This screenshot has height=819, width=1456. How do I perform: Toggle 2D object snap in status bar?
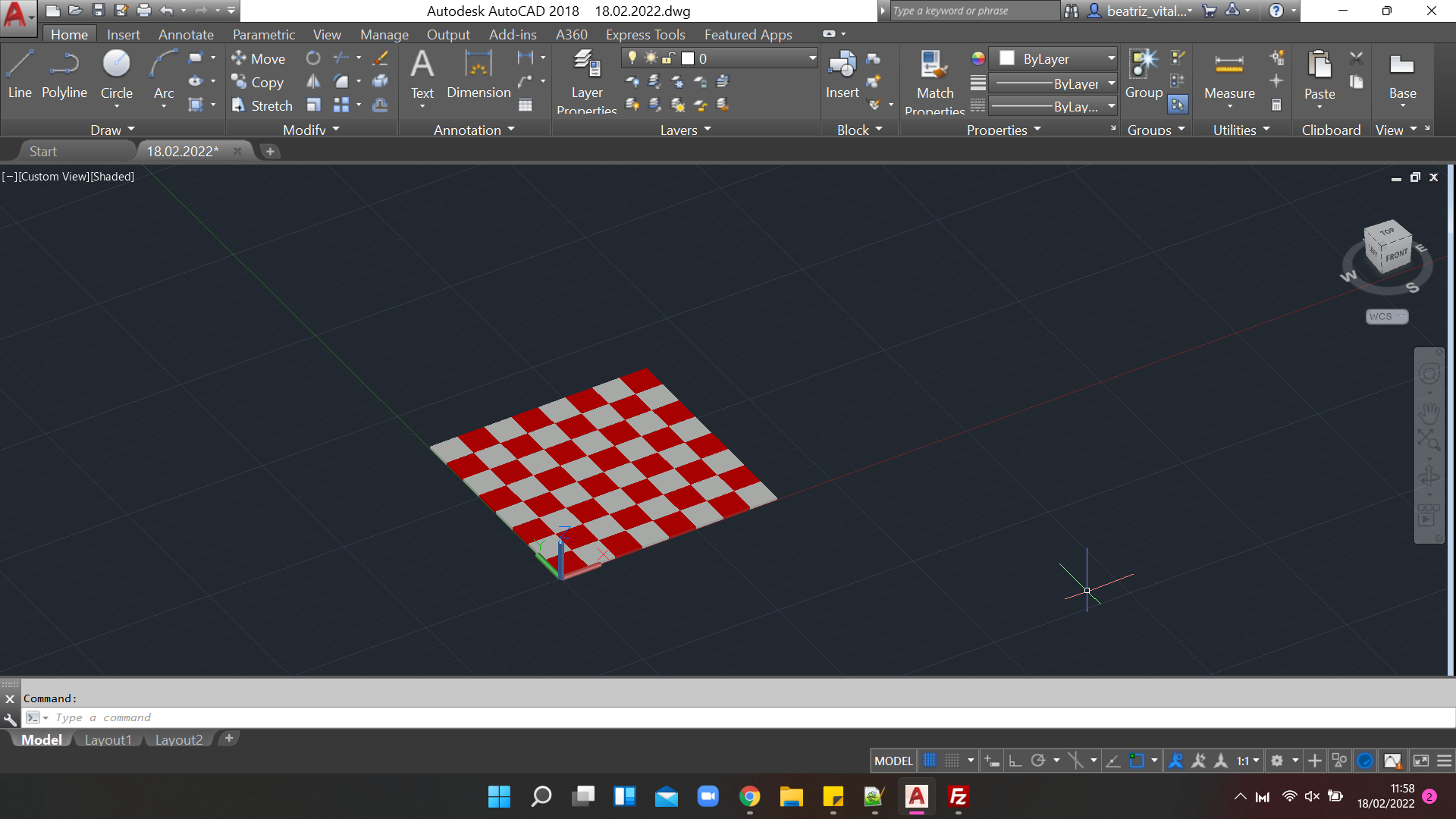pyautogui.click(x=1136, y=761)
